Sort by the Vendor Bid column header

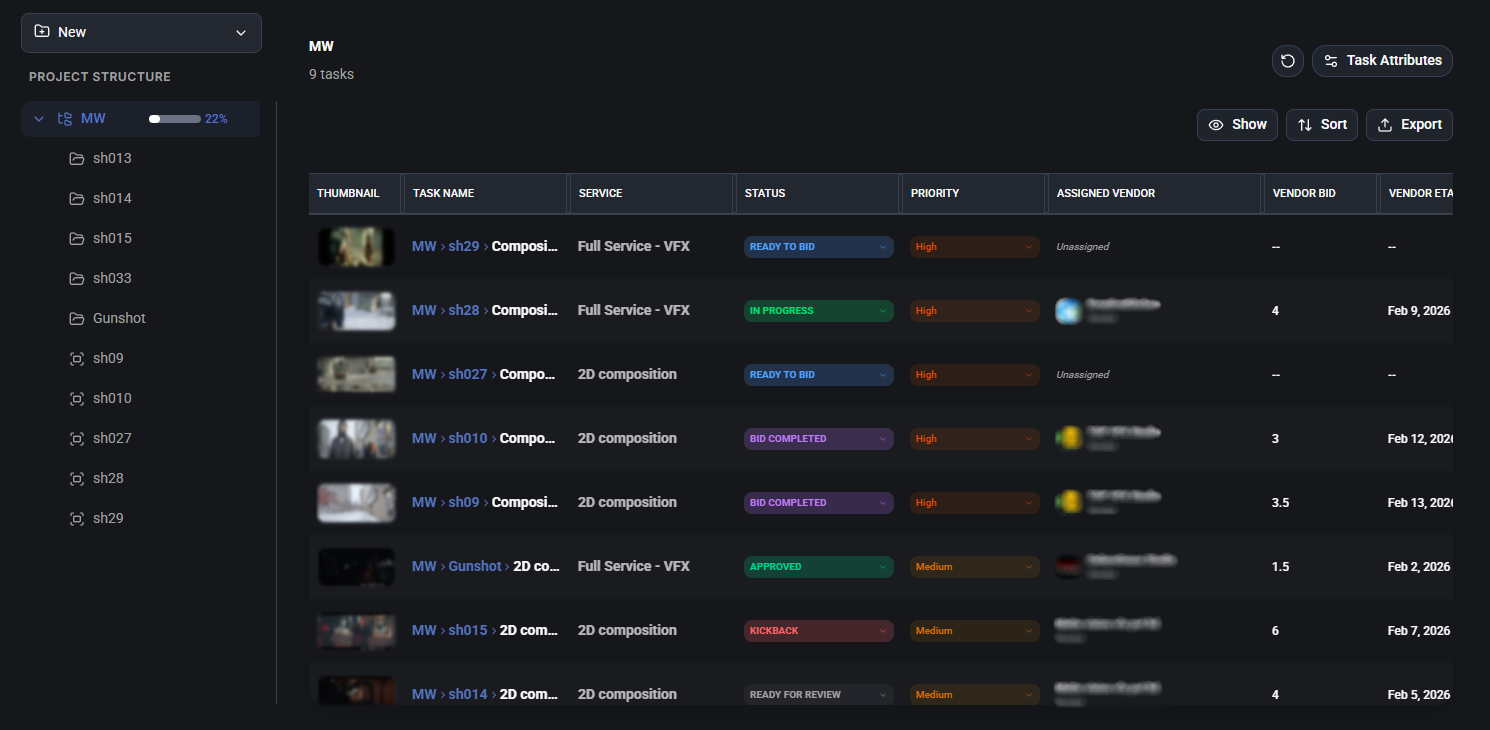[x=1304, y=193]
